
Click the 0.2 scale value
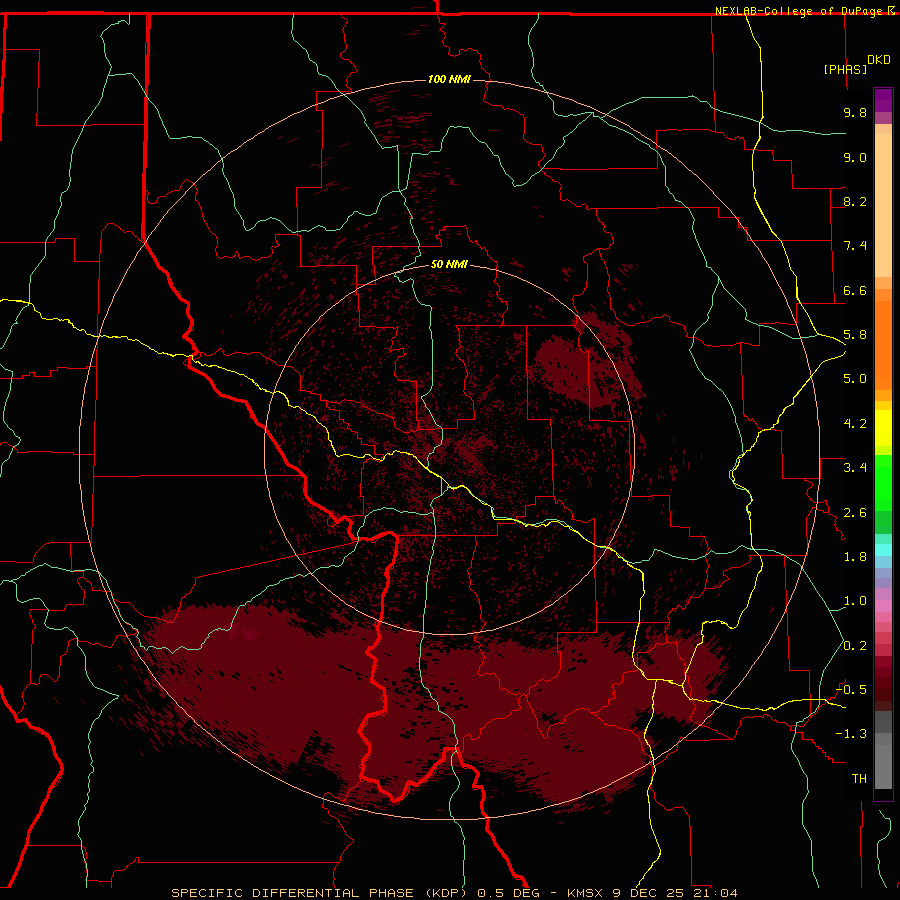click(x=855, y=646)
